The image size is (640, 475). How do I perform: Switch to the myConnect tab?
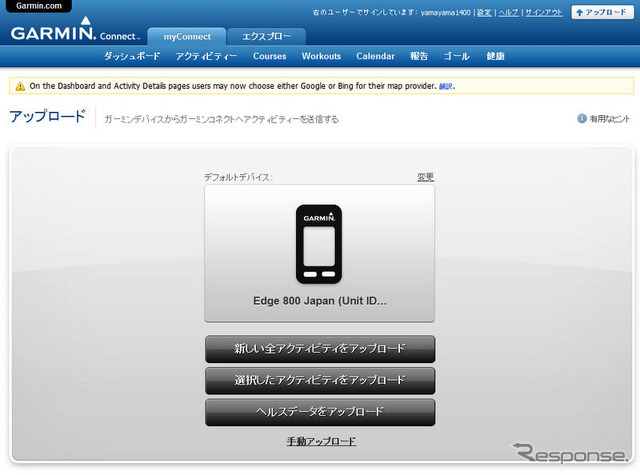(187, 37)
